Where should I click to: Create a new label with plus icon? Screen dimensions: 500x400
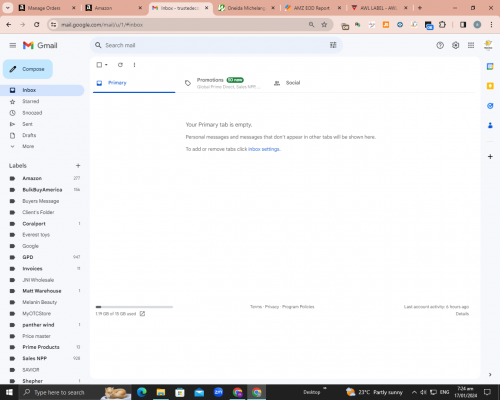(x=78, y=166)
